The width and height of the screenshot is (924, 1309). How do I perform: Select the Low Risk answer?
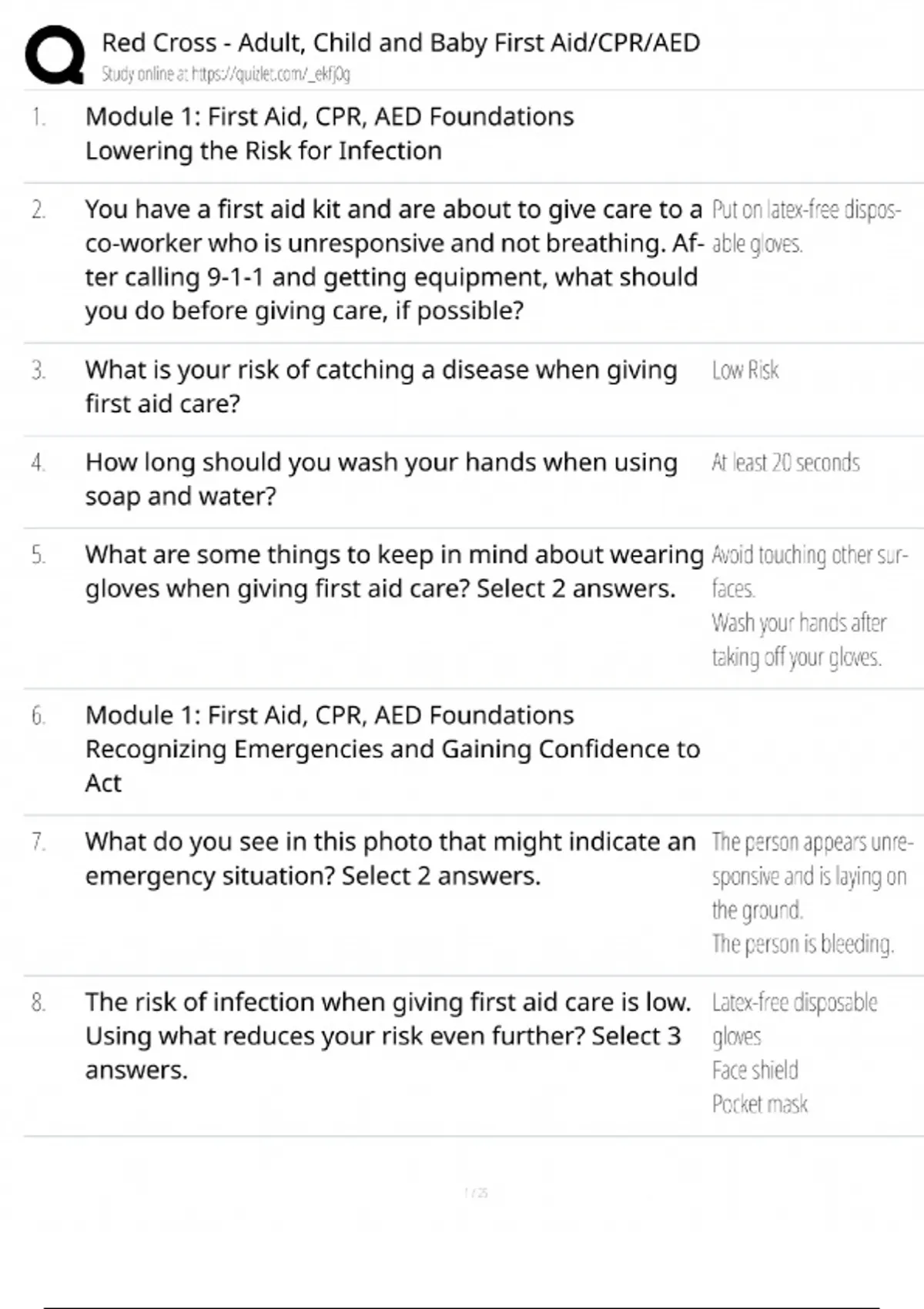(x=745, y=370)
